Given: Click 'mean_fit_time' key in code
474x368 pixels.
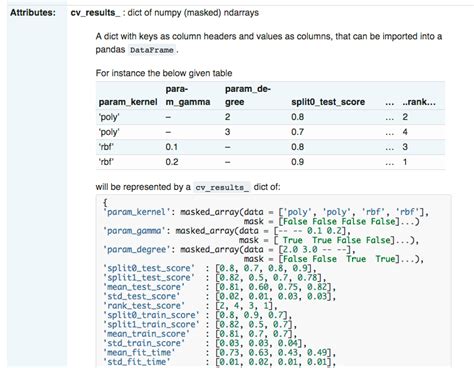Looking at the screenshot, I should pos(139,352).
